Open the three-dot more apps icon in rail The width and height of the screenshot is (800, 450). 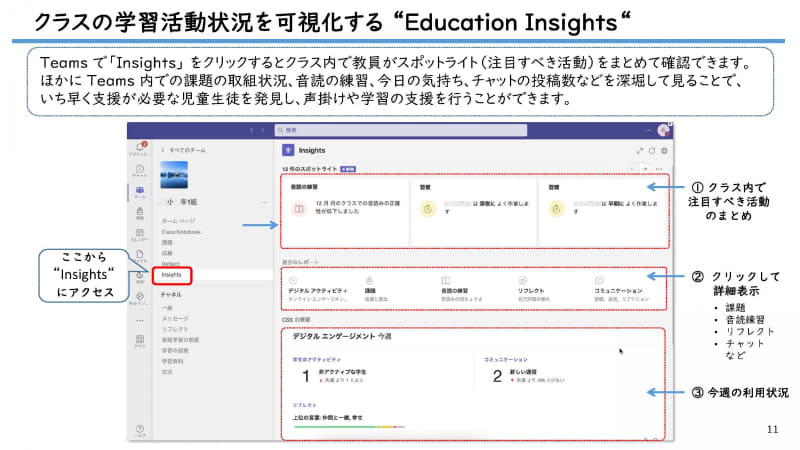(x=140, y=321)
